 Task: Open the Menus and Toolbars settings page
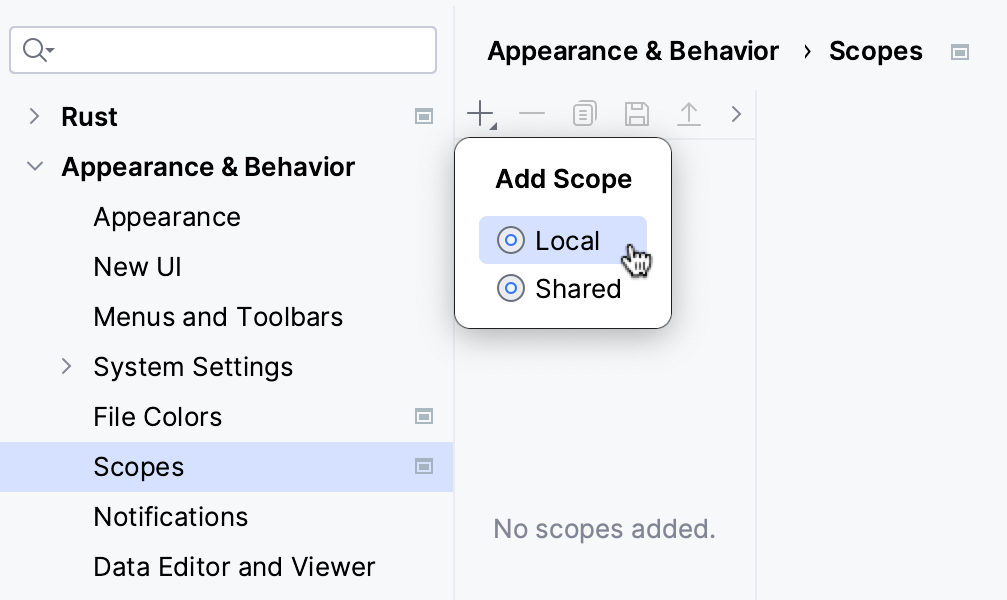[x=218, y=317]
